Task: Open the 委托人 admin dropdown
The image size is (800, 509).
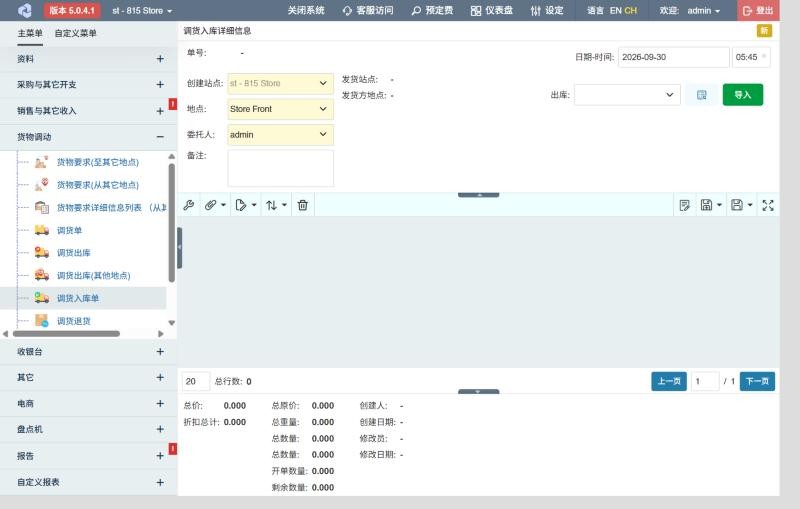Action: click(x=281, y=135)
